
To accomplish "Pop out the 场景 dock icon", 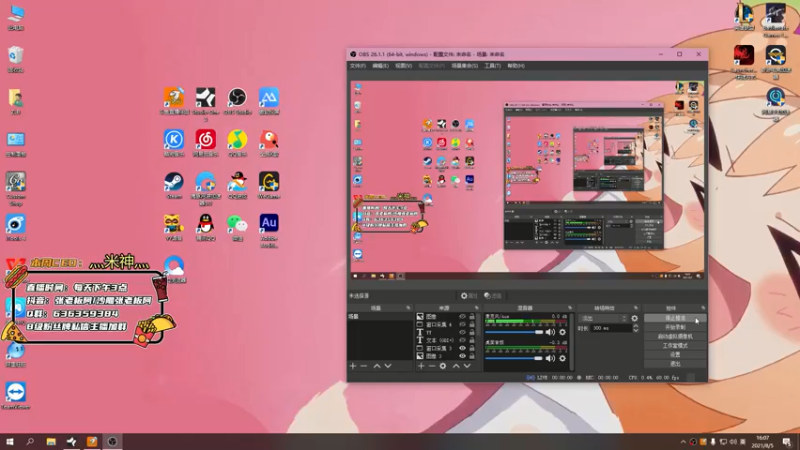I will (x=408, y=308).
